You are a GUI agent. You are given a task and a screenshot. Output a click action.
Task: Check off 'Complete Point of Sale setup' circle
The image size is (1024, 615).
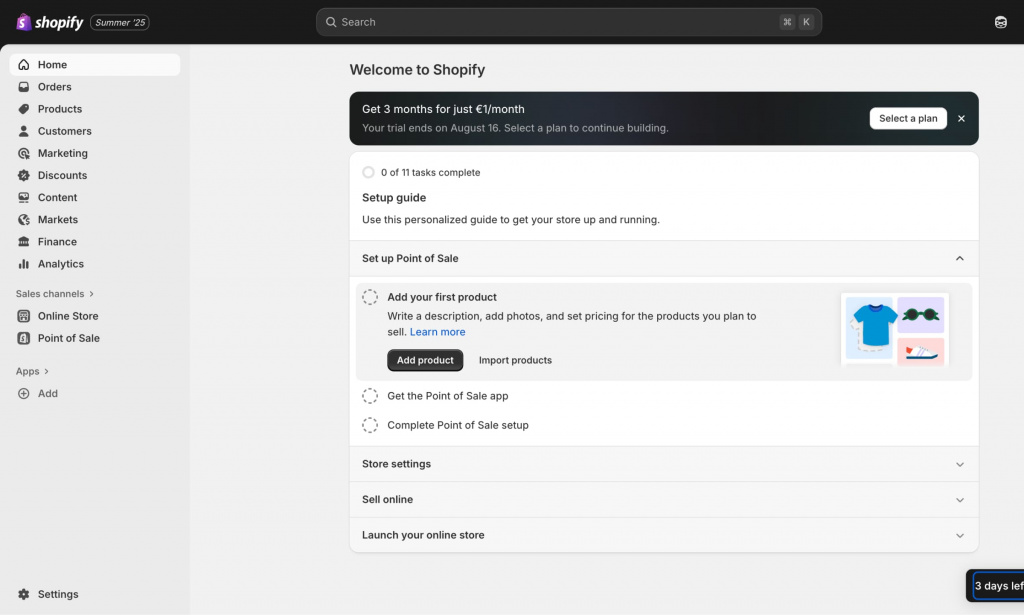pos(370,425)
